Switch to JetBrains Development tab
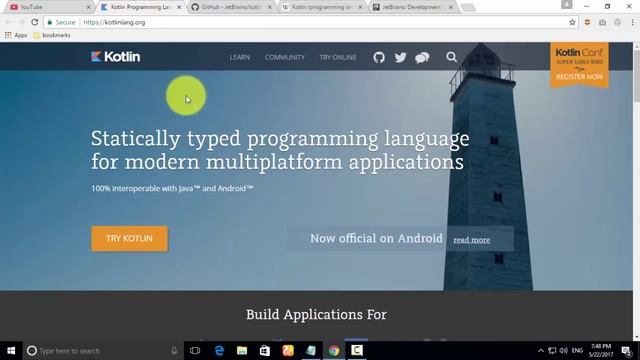 pyautogui.click(x=412, y=7)
